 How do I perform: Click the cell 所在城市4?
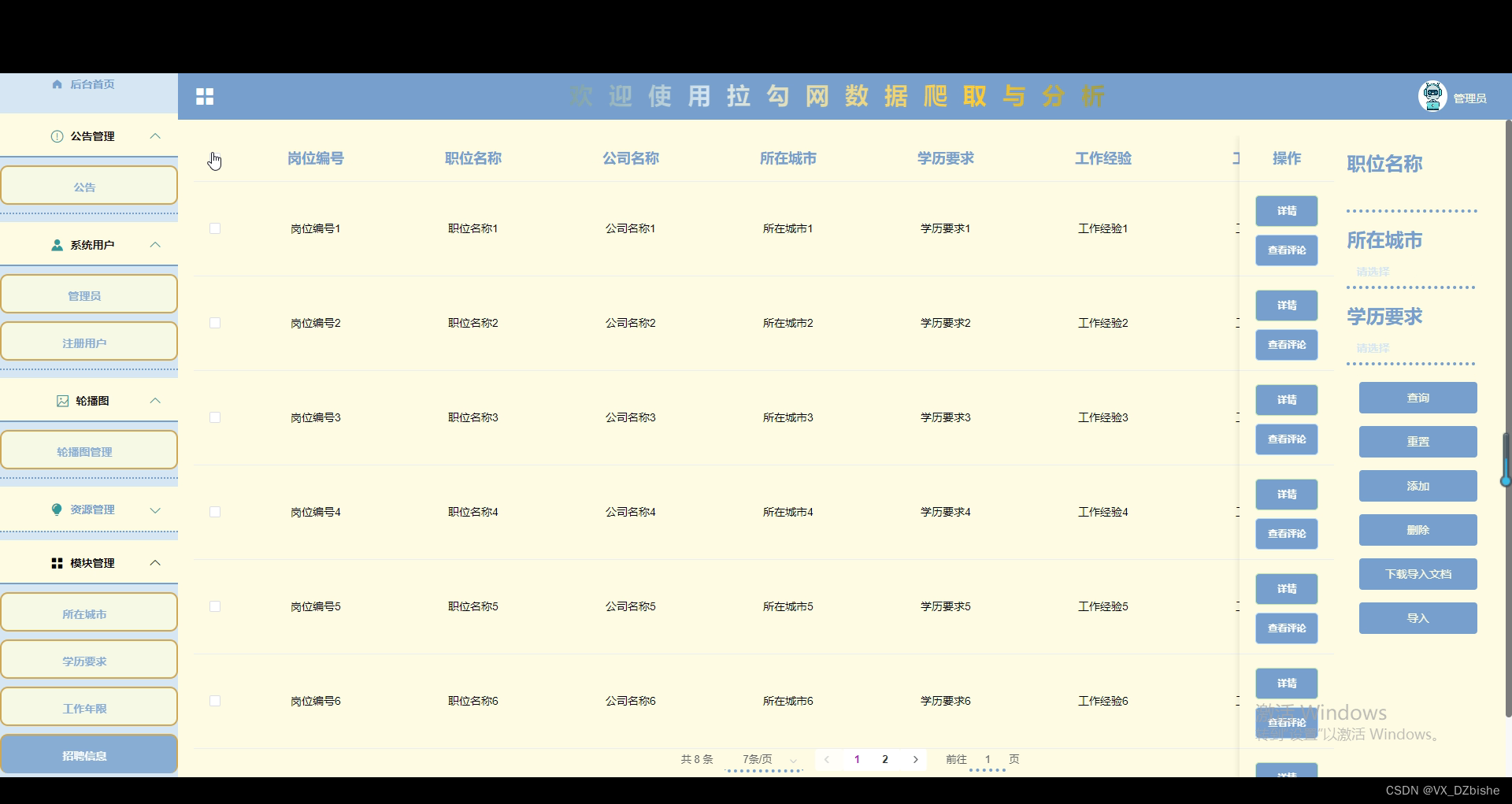coord(788,512)
